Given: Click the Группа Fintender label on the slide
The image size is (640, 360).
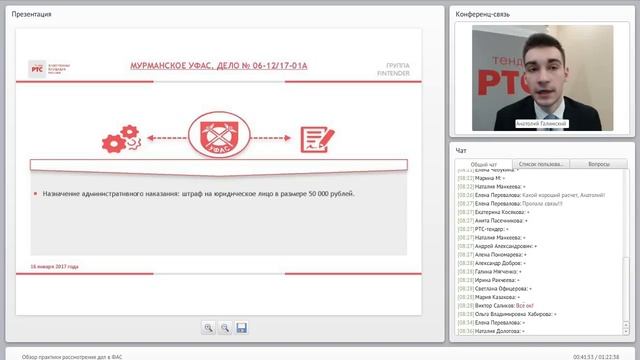Looking at the screenshot, I should [393, 69].
